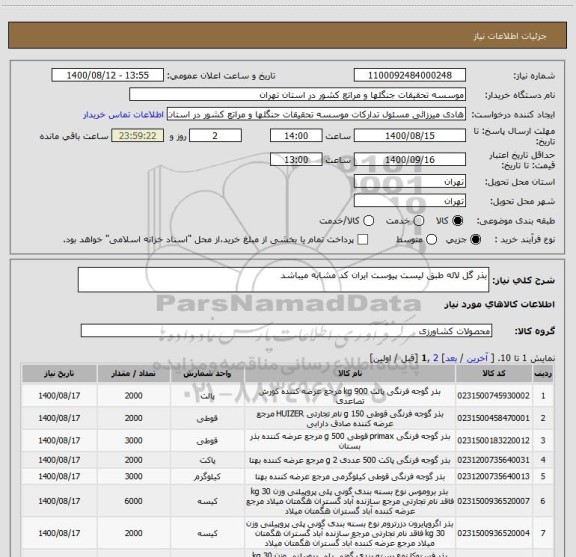576x557 pixels.
Task: Toggle the اسناد خزانه اسلامی payment checkbox
Action: [x=363, y=240]
